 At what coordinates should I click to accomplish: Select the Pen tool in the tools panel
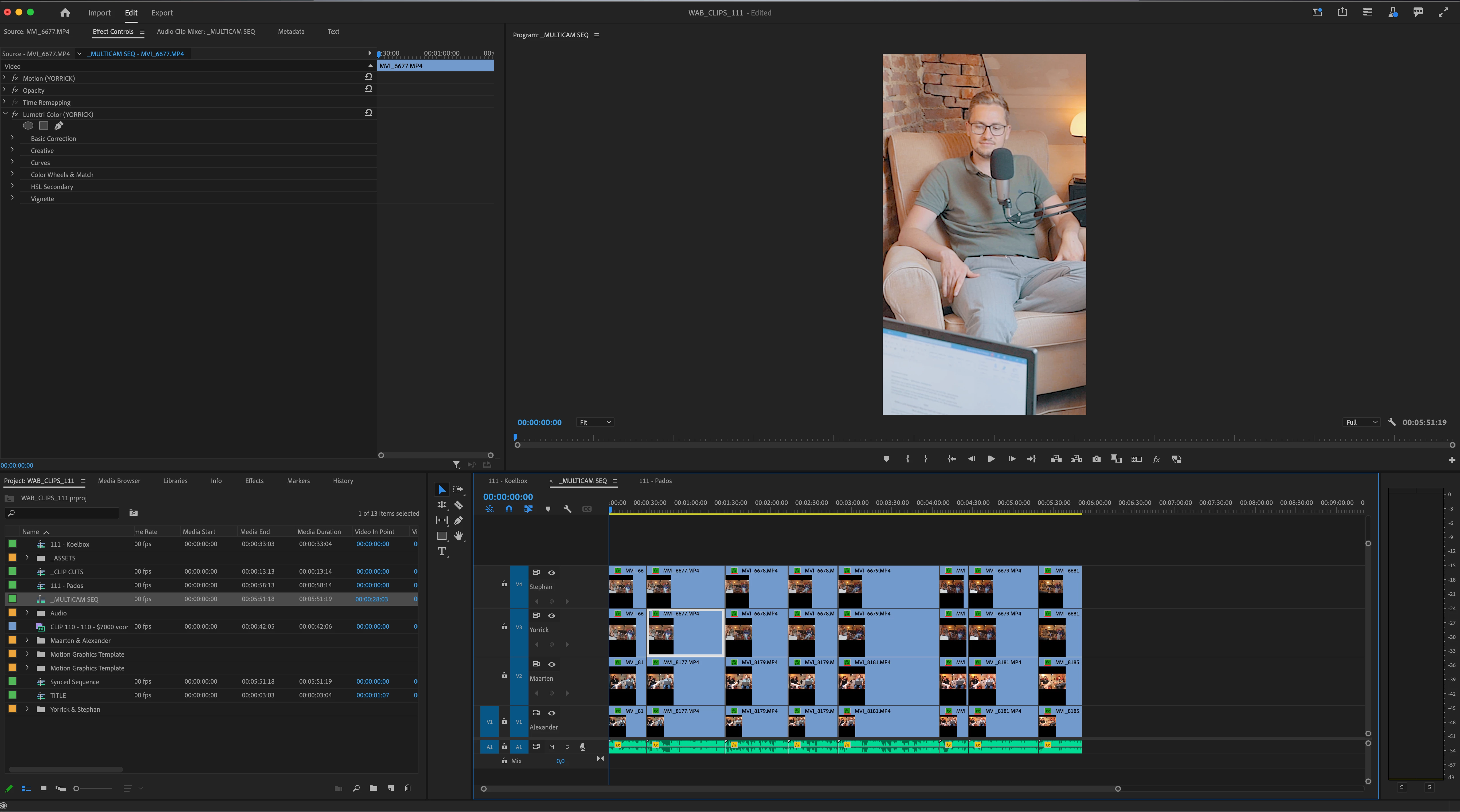point(459,520)
